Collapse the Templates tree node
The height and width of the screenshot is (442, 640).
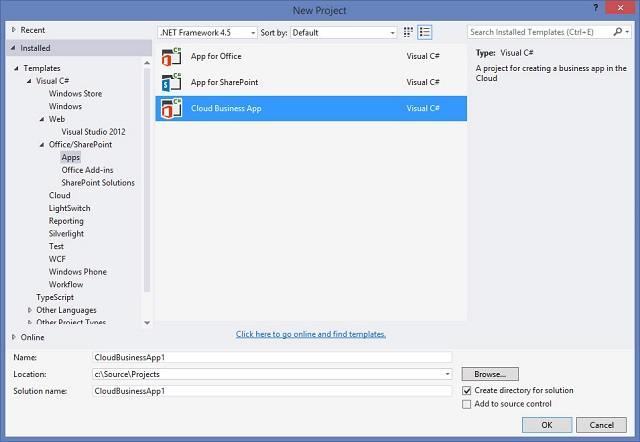coord(16,68)
